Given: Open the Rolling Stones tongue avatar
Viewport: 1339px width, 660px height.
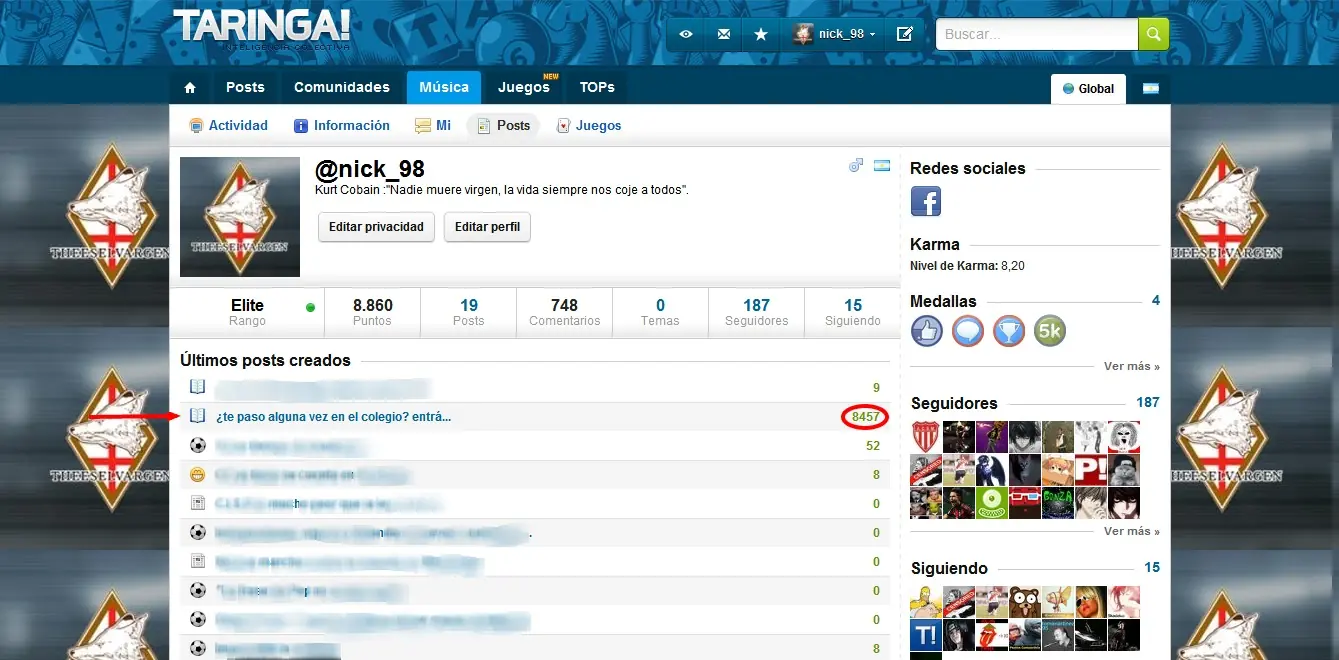Looking at the screenshot, I should (992, 635).
